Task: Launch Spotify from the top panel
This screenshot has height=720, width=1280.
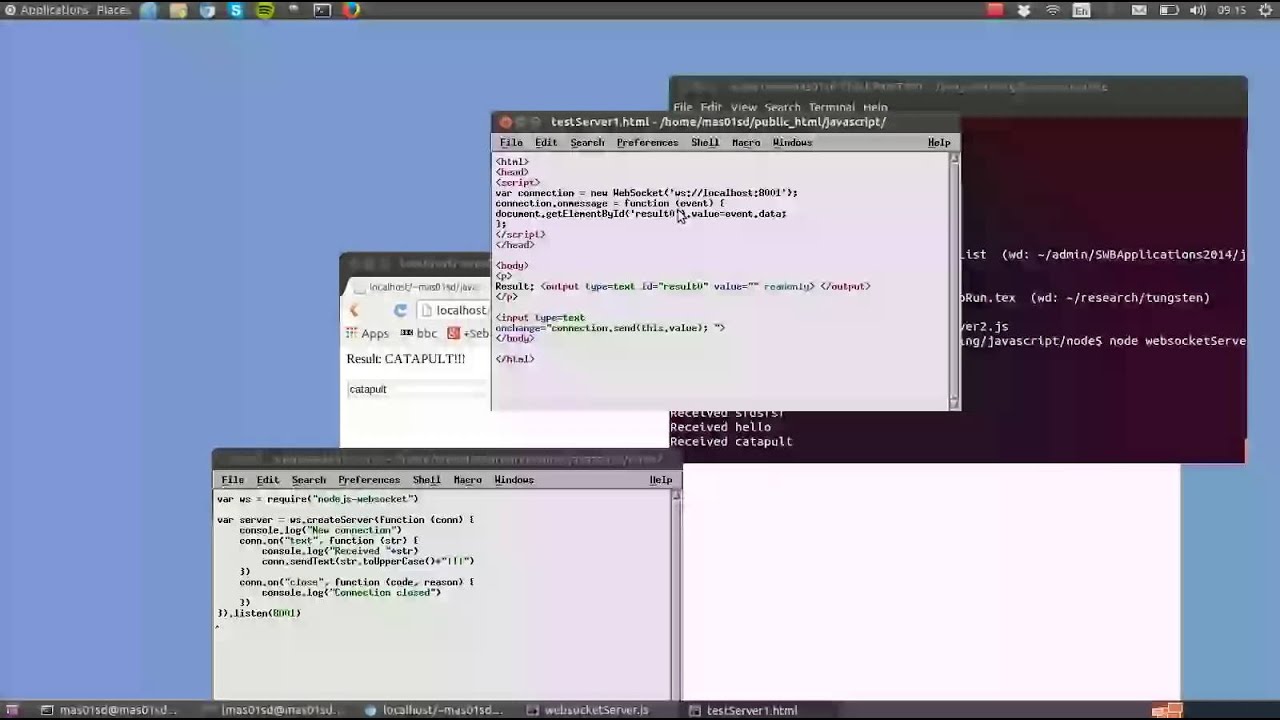Action: click(x=265, y=10)
